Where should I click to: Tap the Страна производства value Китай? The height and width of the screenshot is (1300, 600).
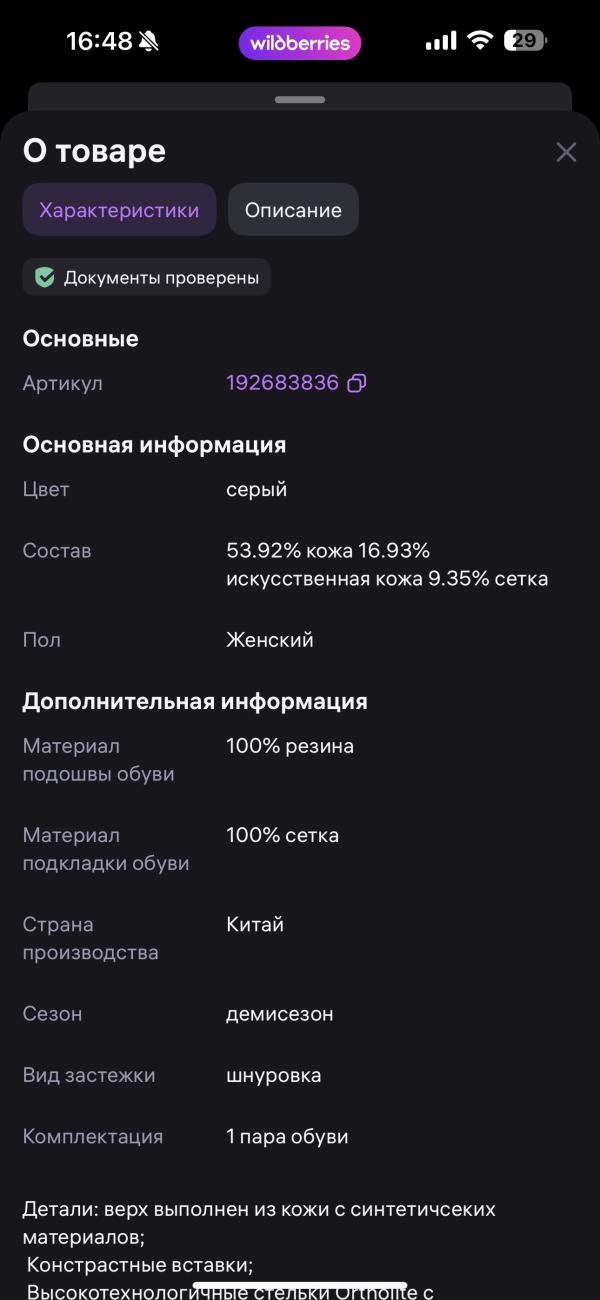pyautogui.click(x=255, y=924)
